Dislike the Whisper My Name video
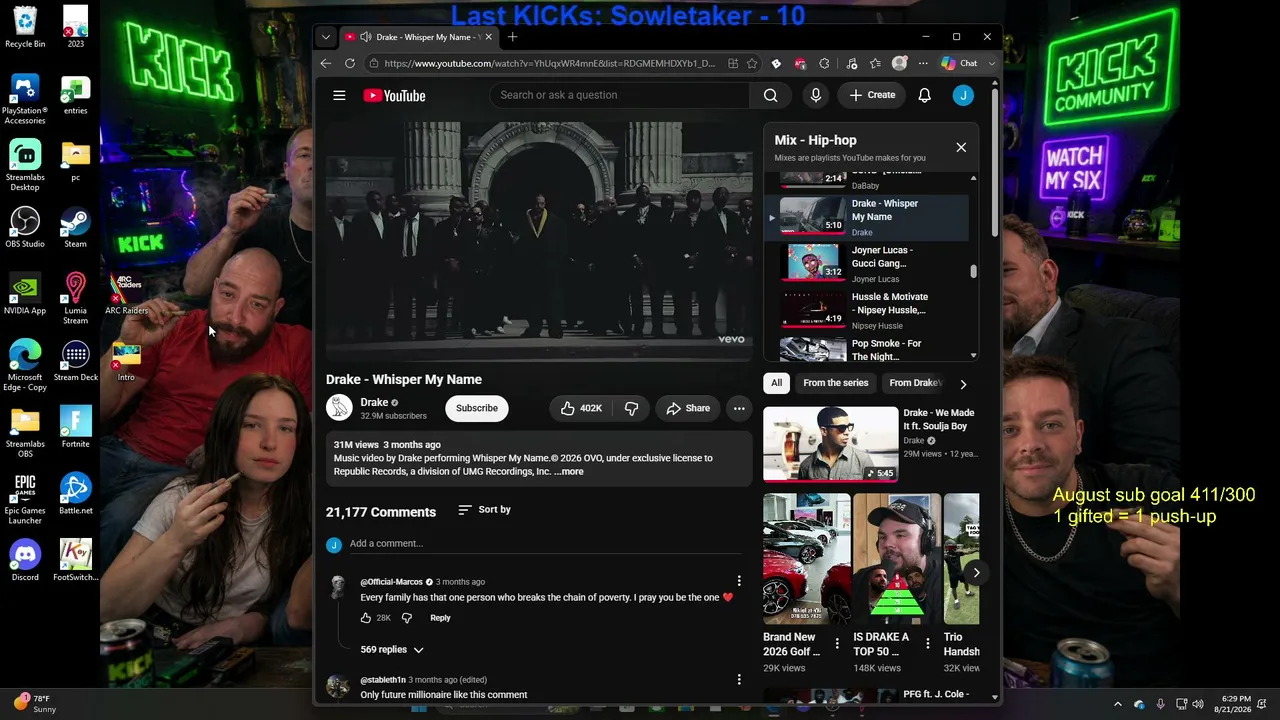The height and width of the screenshot is (720, 1280). [631, 408]
